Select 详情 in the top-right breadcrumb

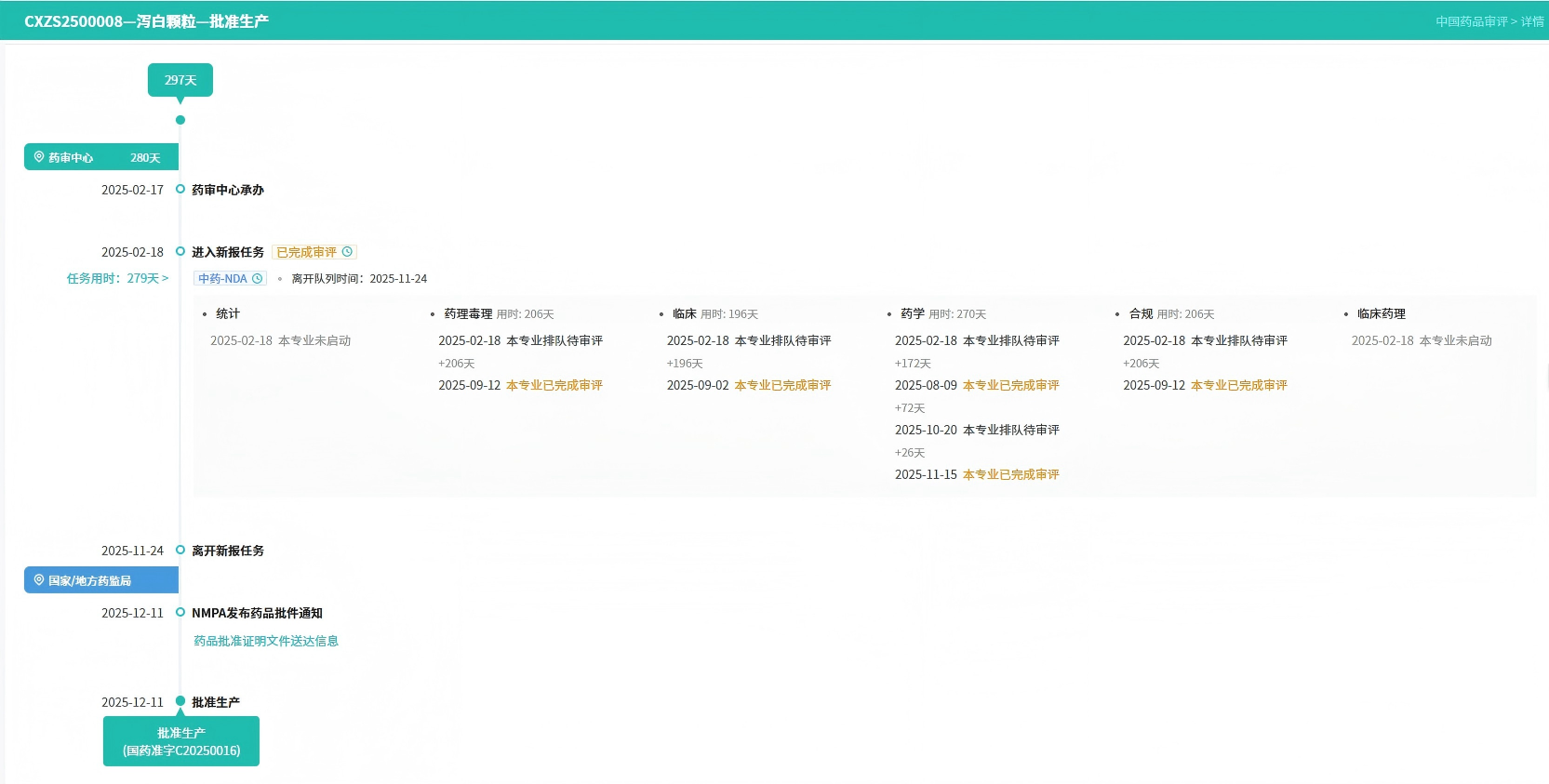[x=1532, y=21]
